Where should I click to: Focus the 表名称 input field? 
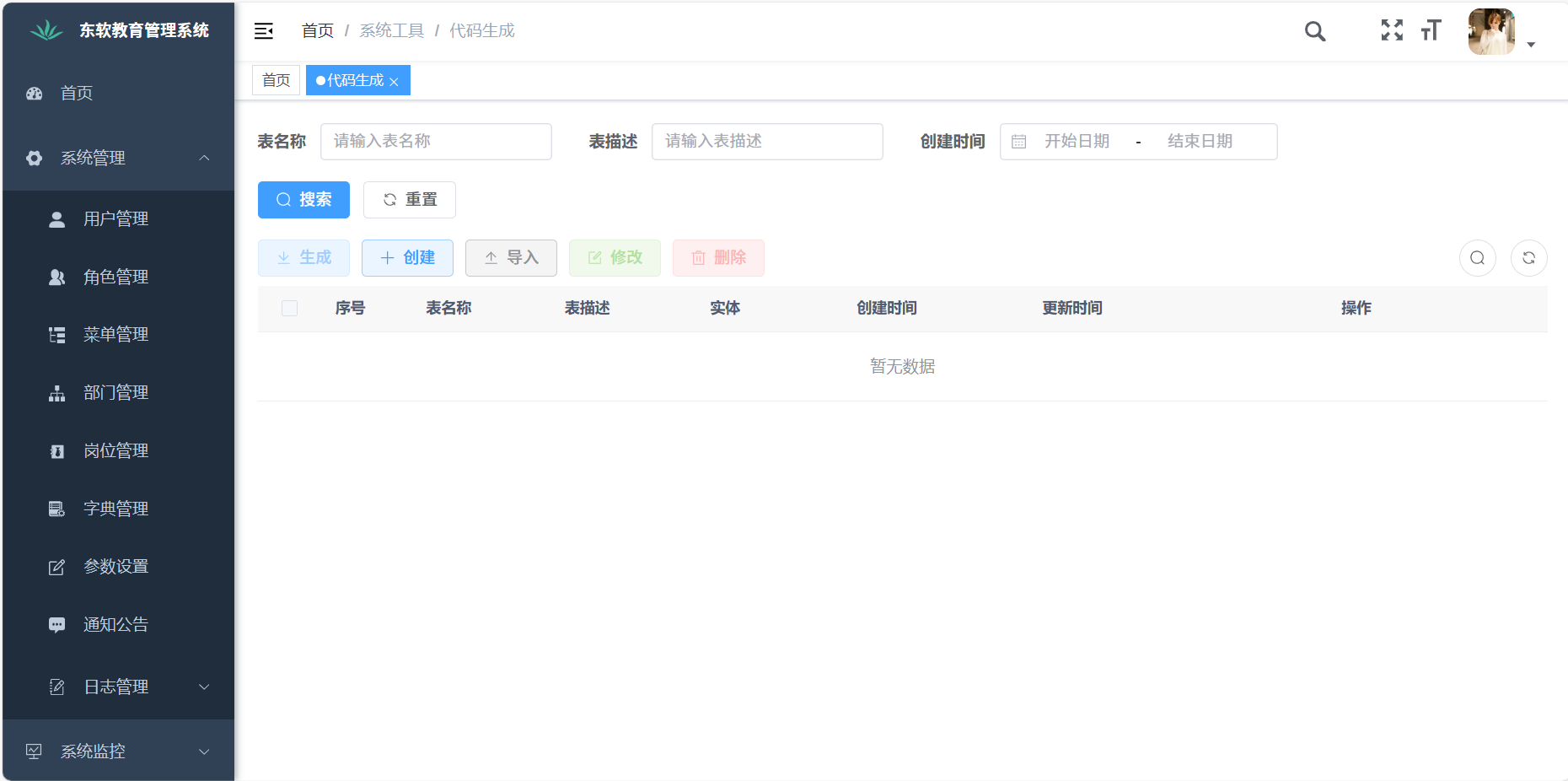tap(436, 142)
